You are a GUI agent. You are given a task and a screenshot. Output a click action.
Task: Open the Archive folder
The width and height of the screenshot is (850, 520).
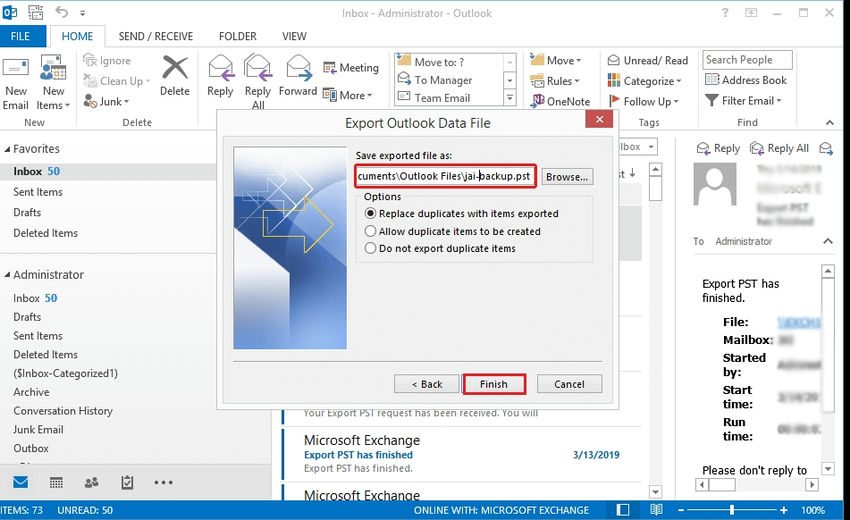pyautogui.click(x=31, y=392)
